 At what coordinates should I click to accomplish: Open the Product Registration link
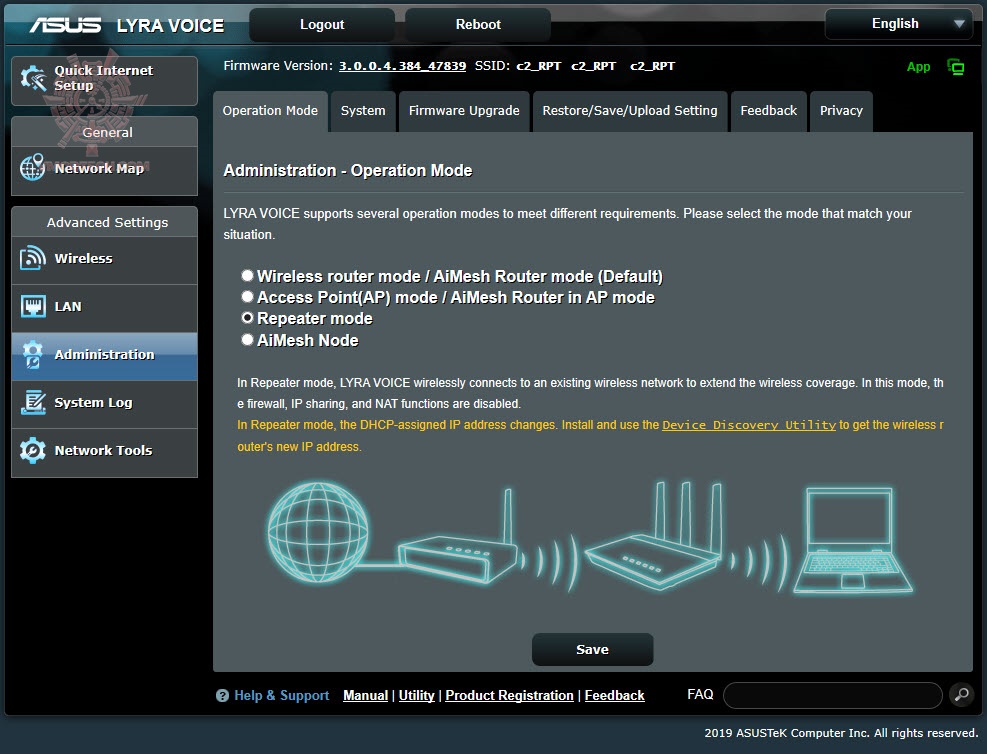[x=509, y=695]
